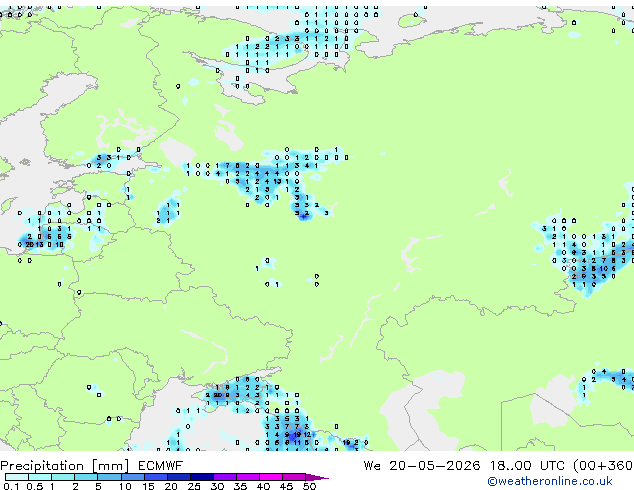Click the 30–35 mm violet legend box
Screen dimensions: 634x490
coord(225,477)
